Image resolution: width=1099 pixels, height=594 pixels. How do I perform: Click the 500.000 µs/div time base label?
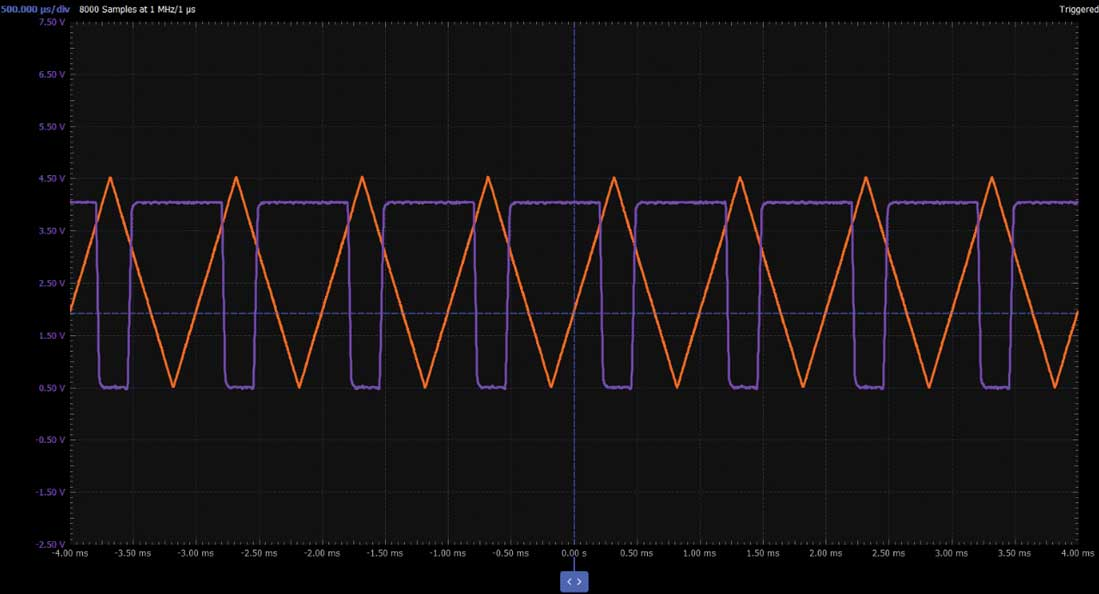35,10
